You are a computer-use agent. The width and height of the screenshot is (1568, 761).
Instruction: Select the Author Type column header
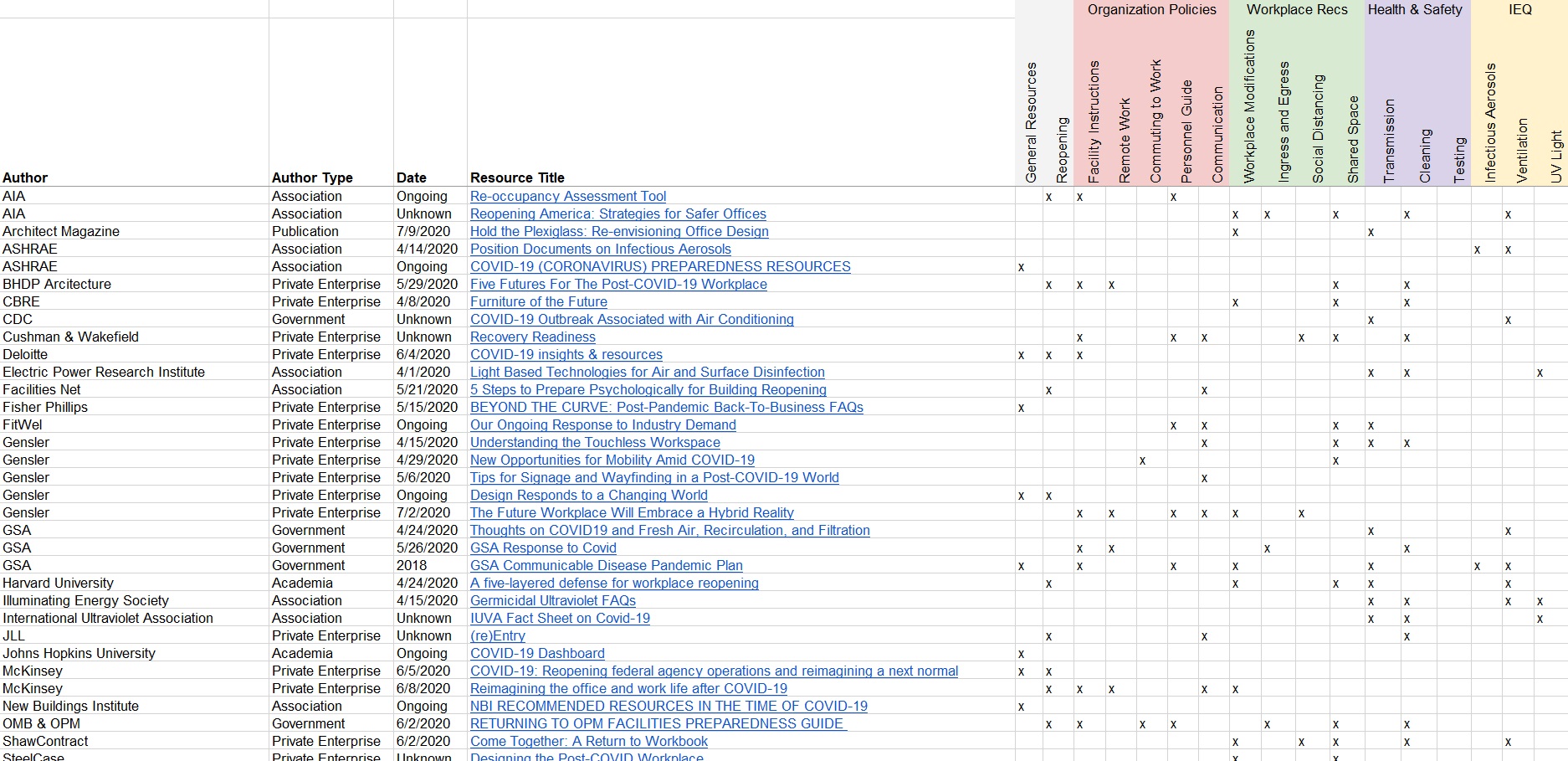[x=312, y=177]
